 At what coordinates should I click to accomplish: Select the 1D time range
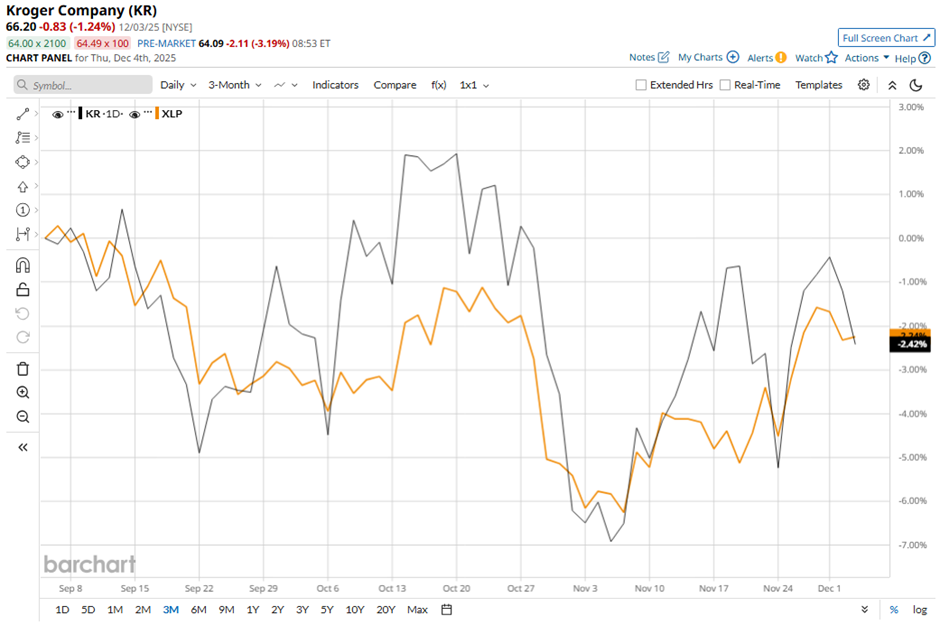62,609
